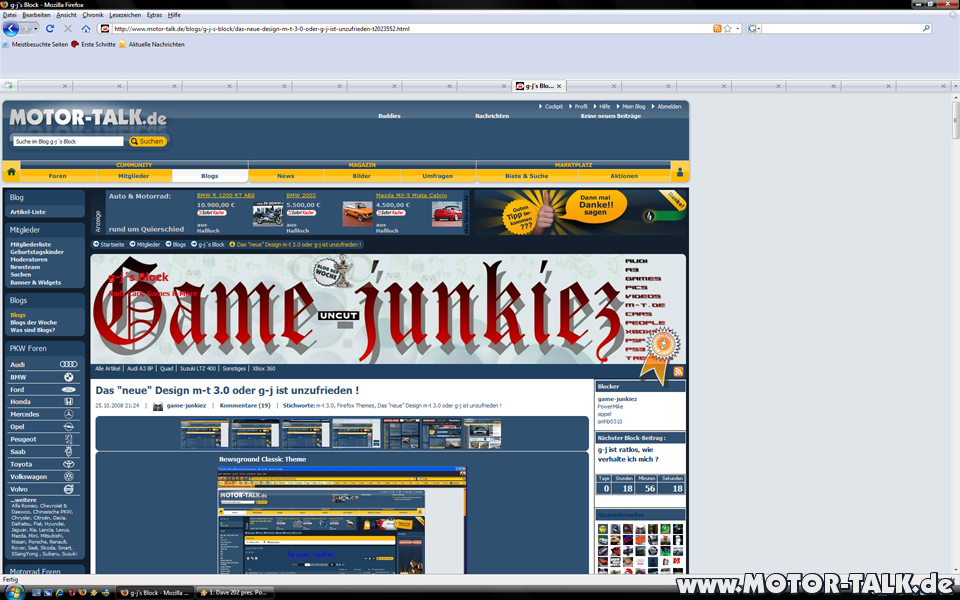Open the search engine selector dropdown

point(753,28)
